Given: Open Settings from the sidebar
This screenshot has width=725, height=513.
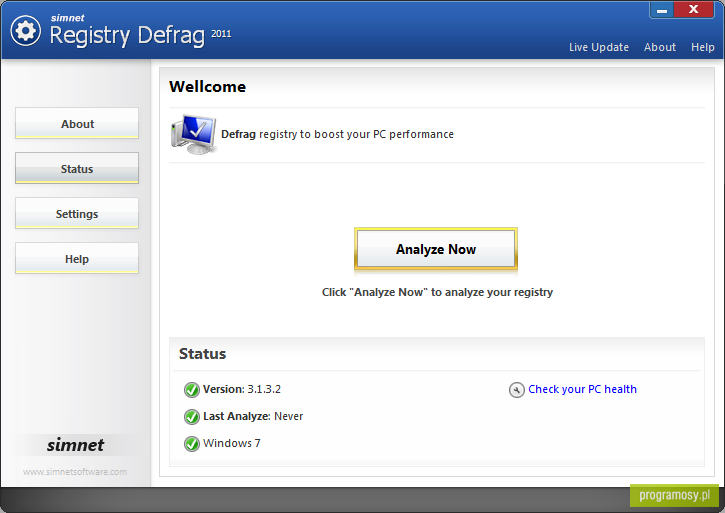Looking at the screenshot, I should 77,213.
